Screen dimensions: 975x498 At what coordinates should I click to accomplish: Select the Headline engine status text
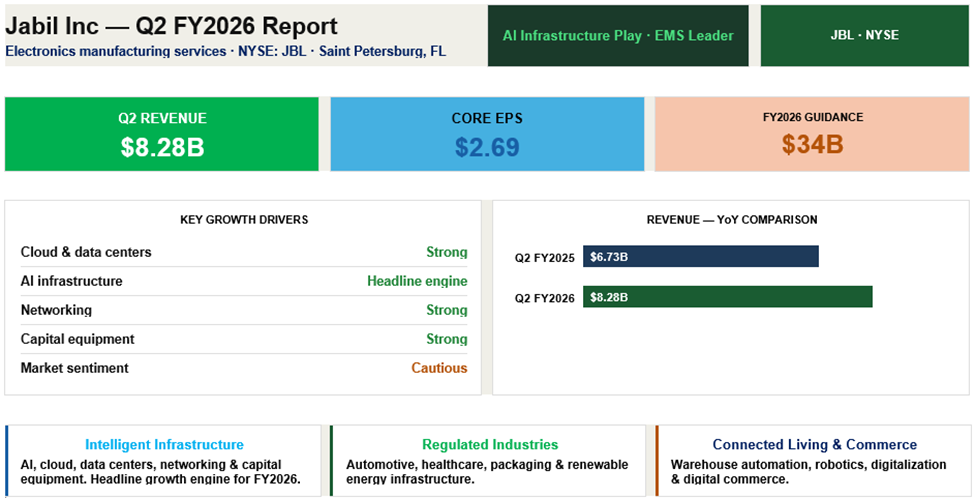[x=417, y=282]
